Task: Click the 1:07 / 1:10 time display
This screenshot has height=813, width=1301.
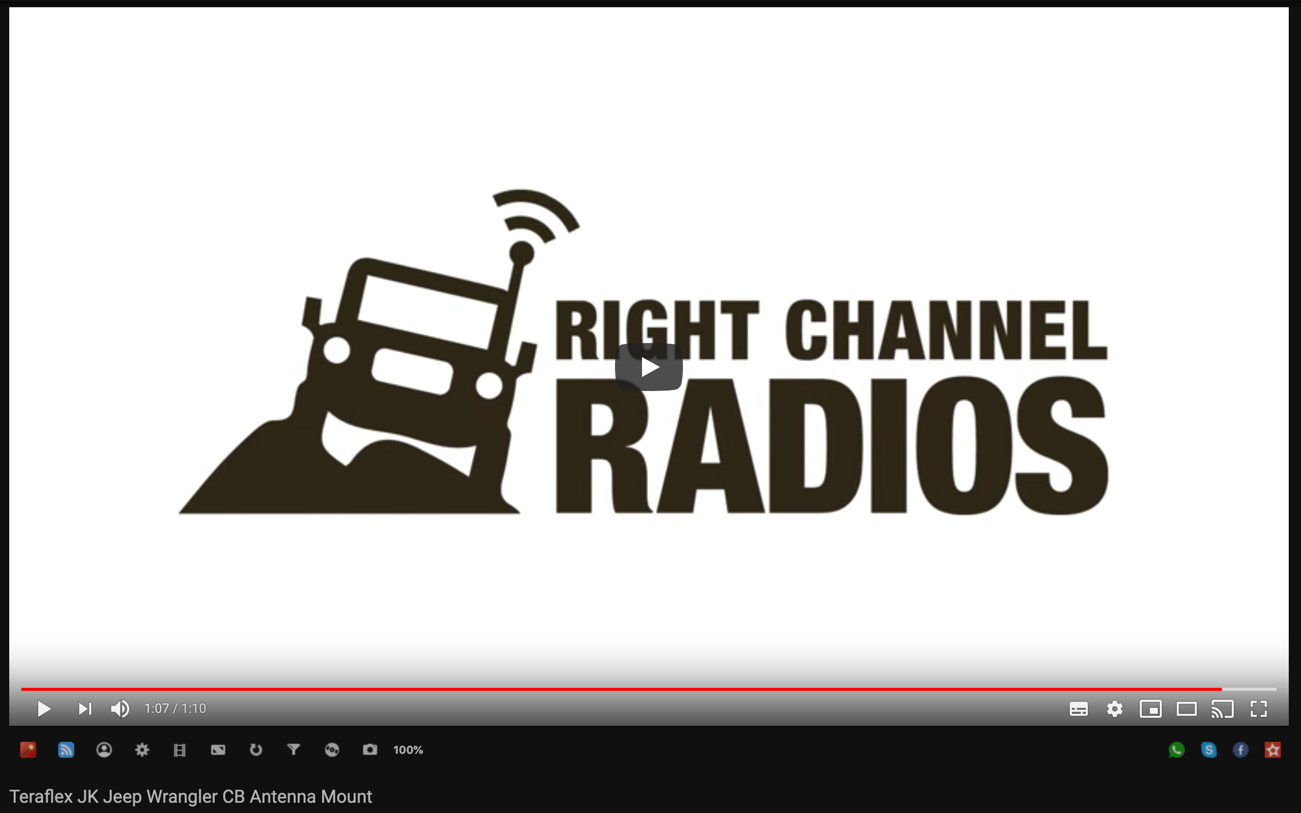Action: 175,709
